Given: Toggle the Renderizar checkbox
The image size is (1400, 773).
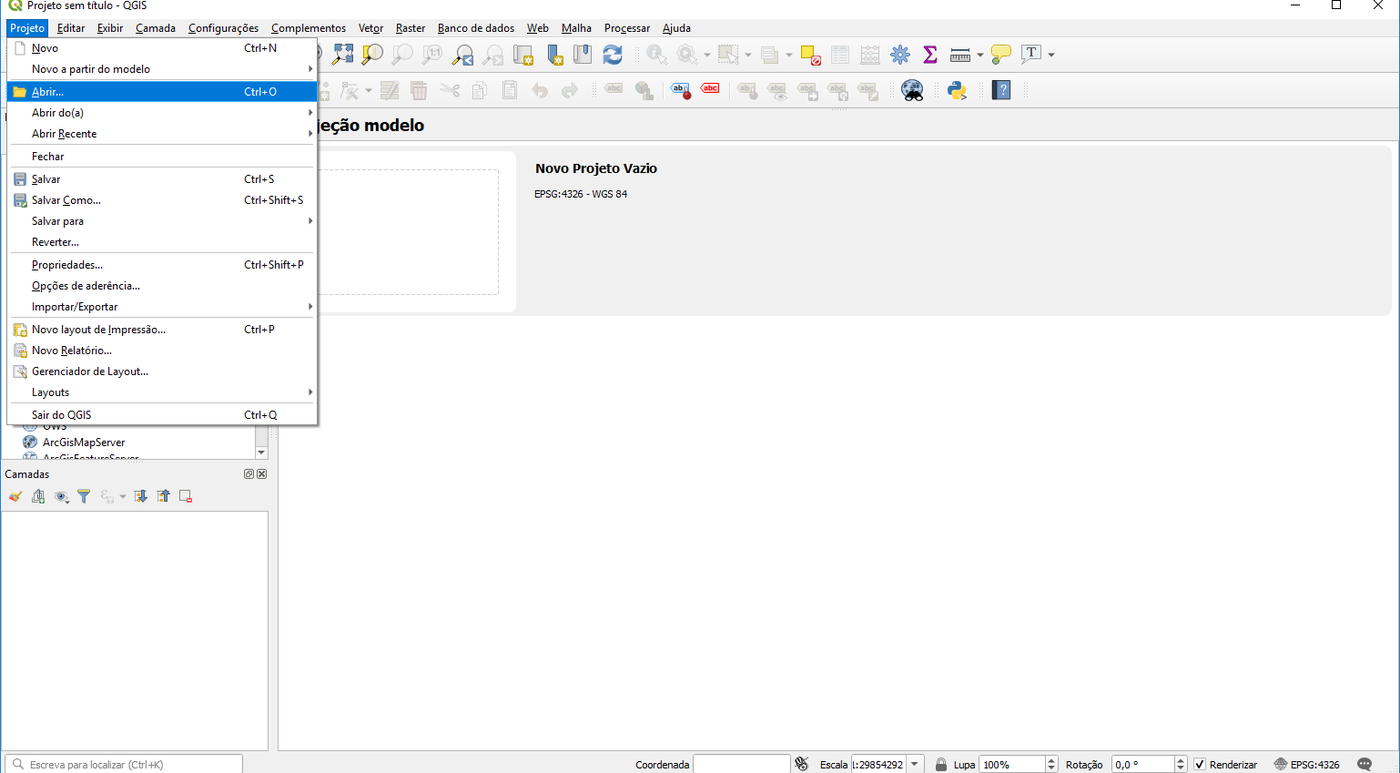Looking at the screenshot, I should pos(1200,764).
